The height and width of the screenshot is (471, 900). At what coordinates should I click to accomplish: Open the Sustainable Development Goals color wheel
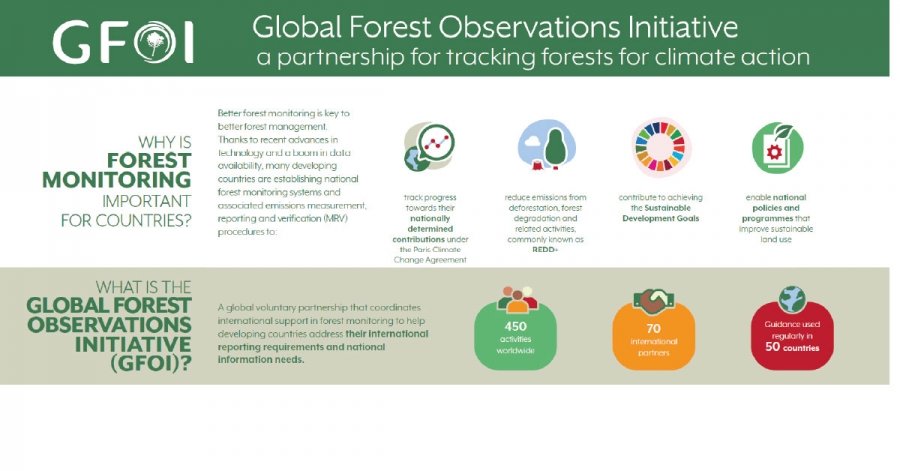(662, 147)
